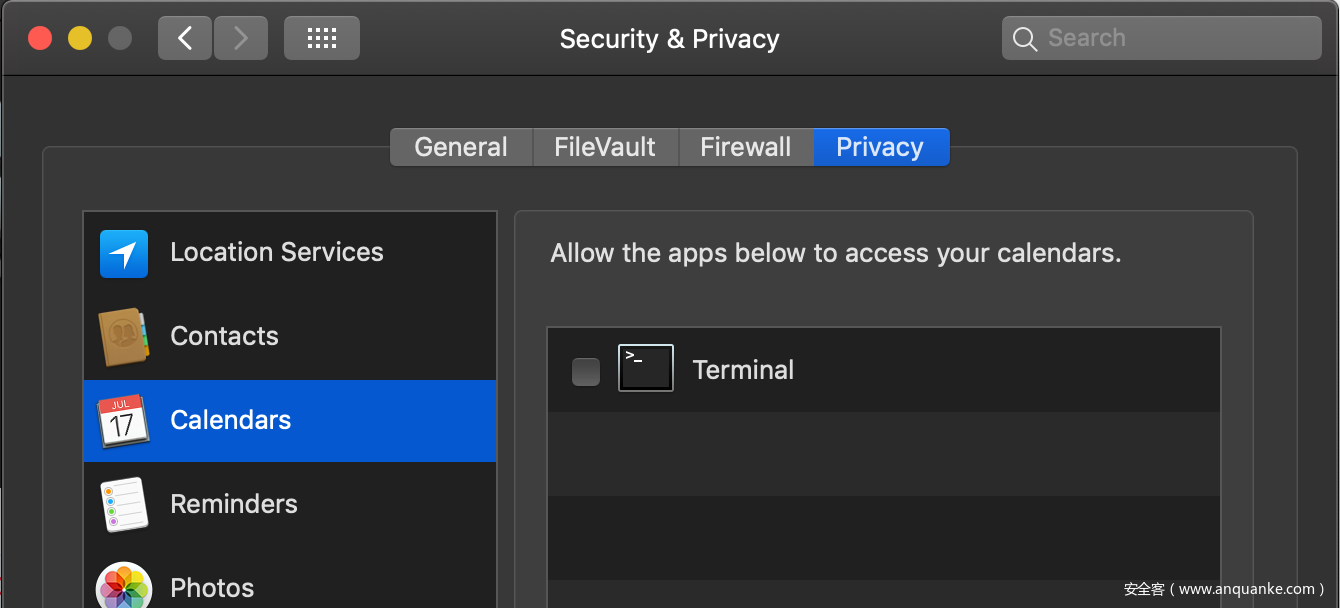
Task: Show all preferences grid button
Action: pos(322,38)
